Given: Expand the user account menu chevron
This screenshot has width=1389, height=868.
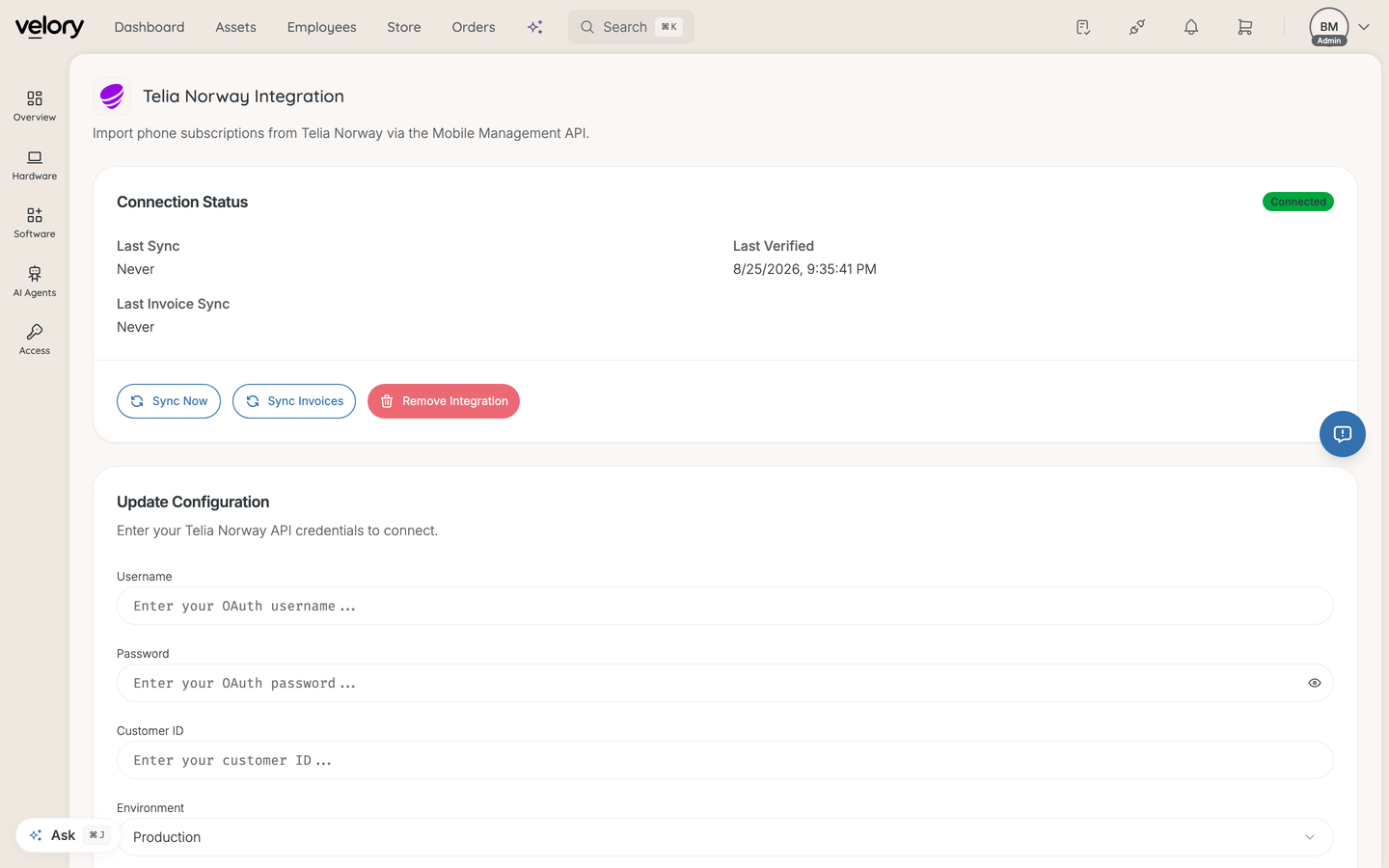Looking at the screenshot, I should point(1364,27).
